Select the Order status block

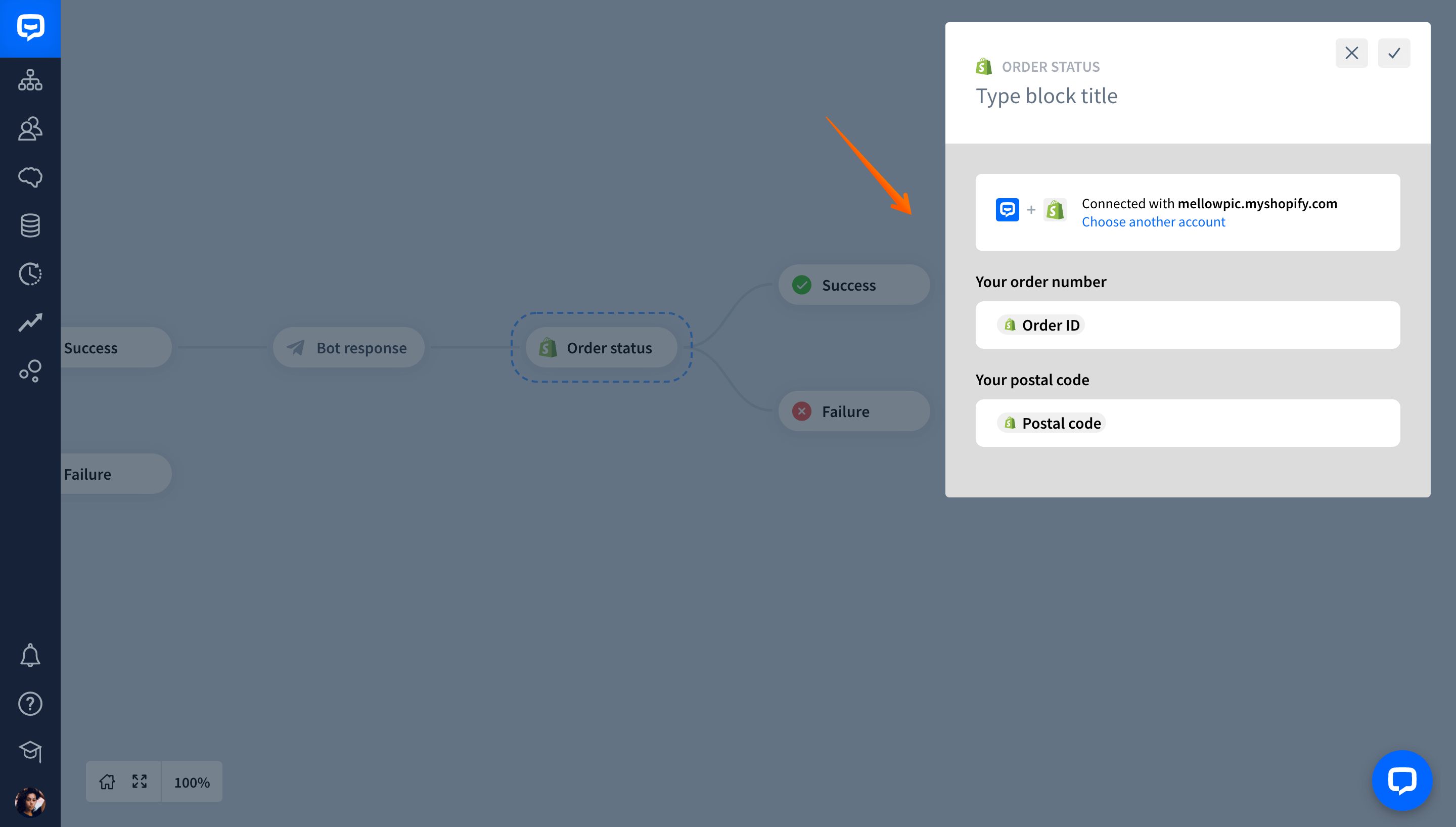602,347
